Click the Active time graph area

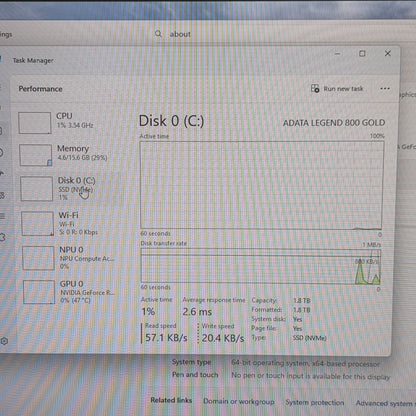(262, 185)
